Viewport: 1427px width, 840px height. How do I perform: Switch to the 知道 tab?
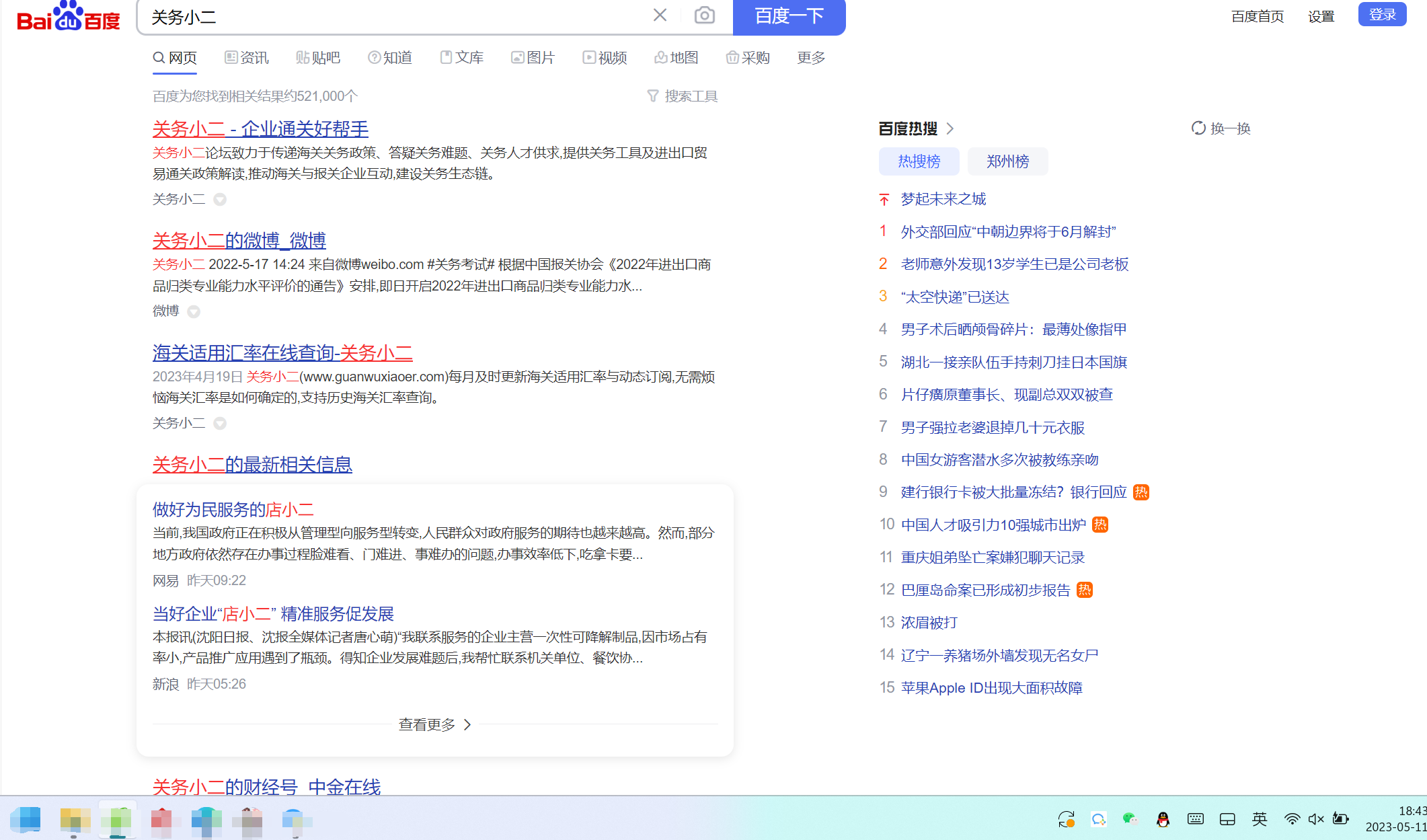click(390, 58)
